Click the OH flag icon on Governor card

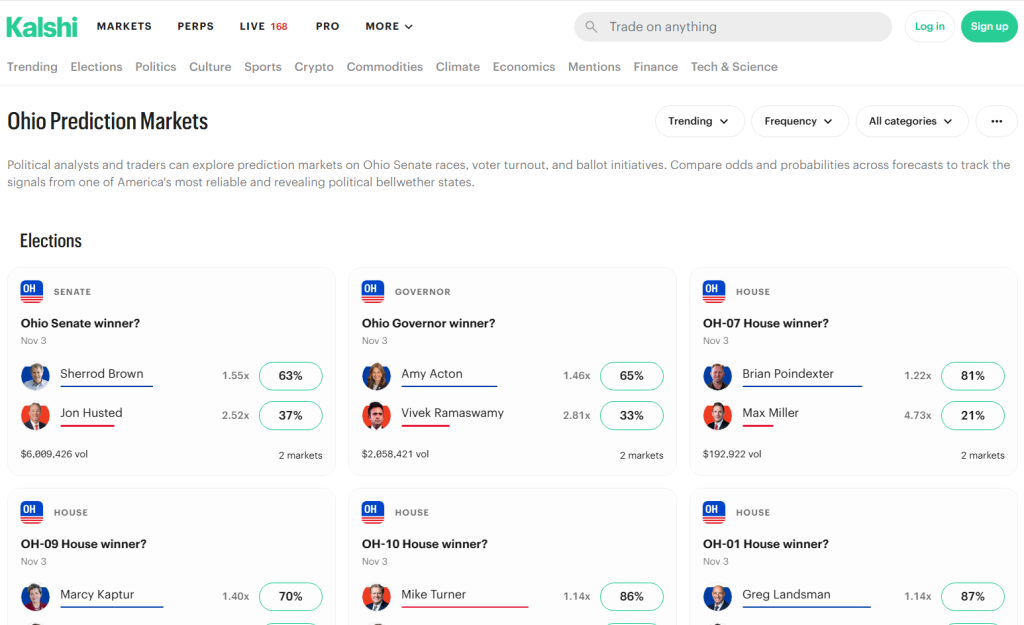tap(373, 291)
